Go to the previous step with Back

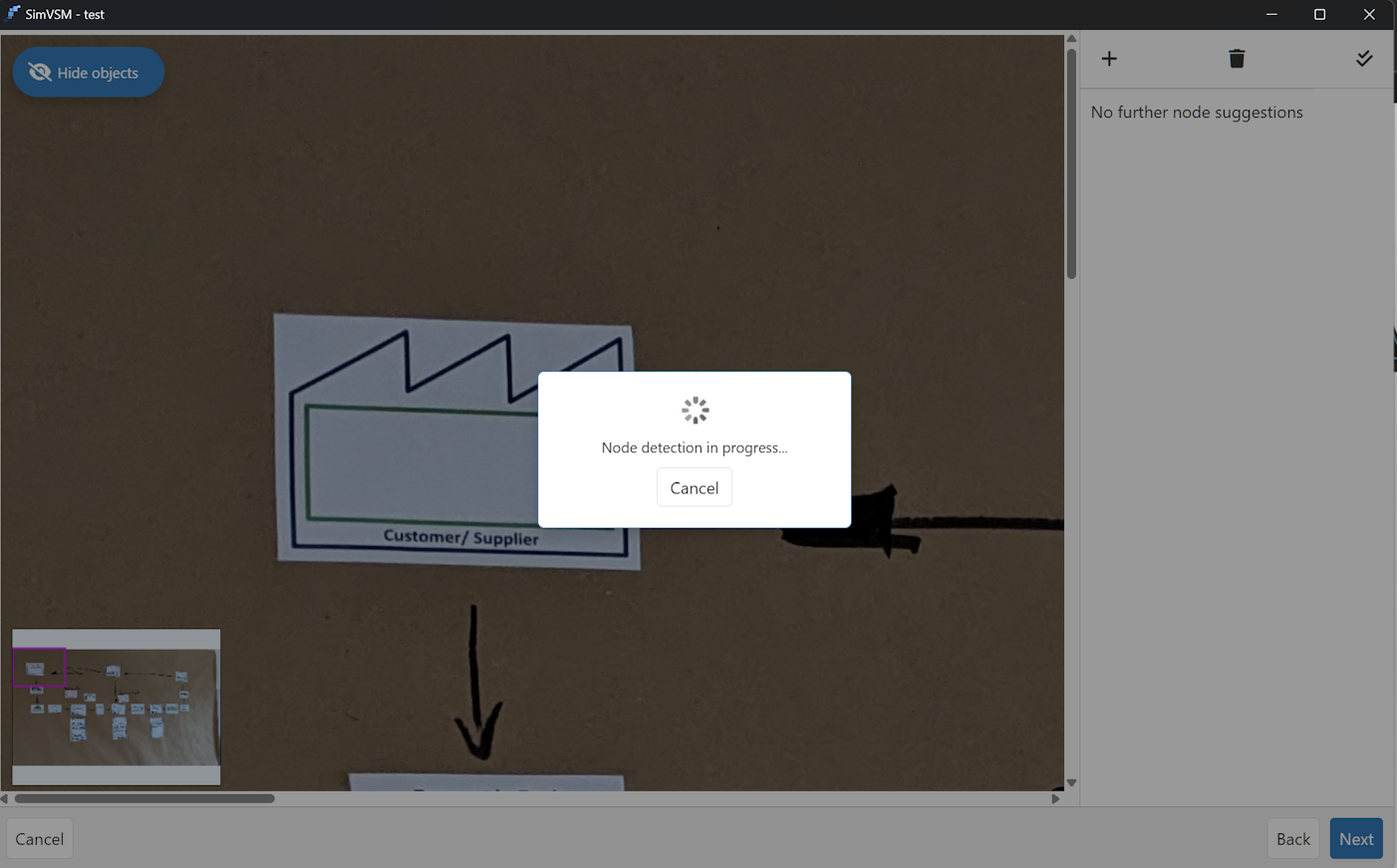pos(1292,839)
